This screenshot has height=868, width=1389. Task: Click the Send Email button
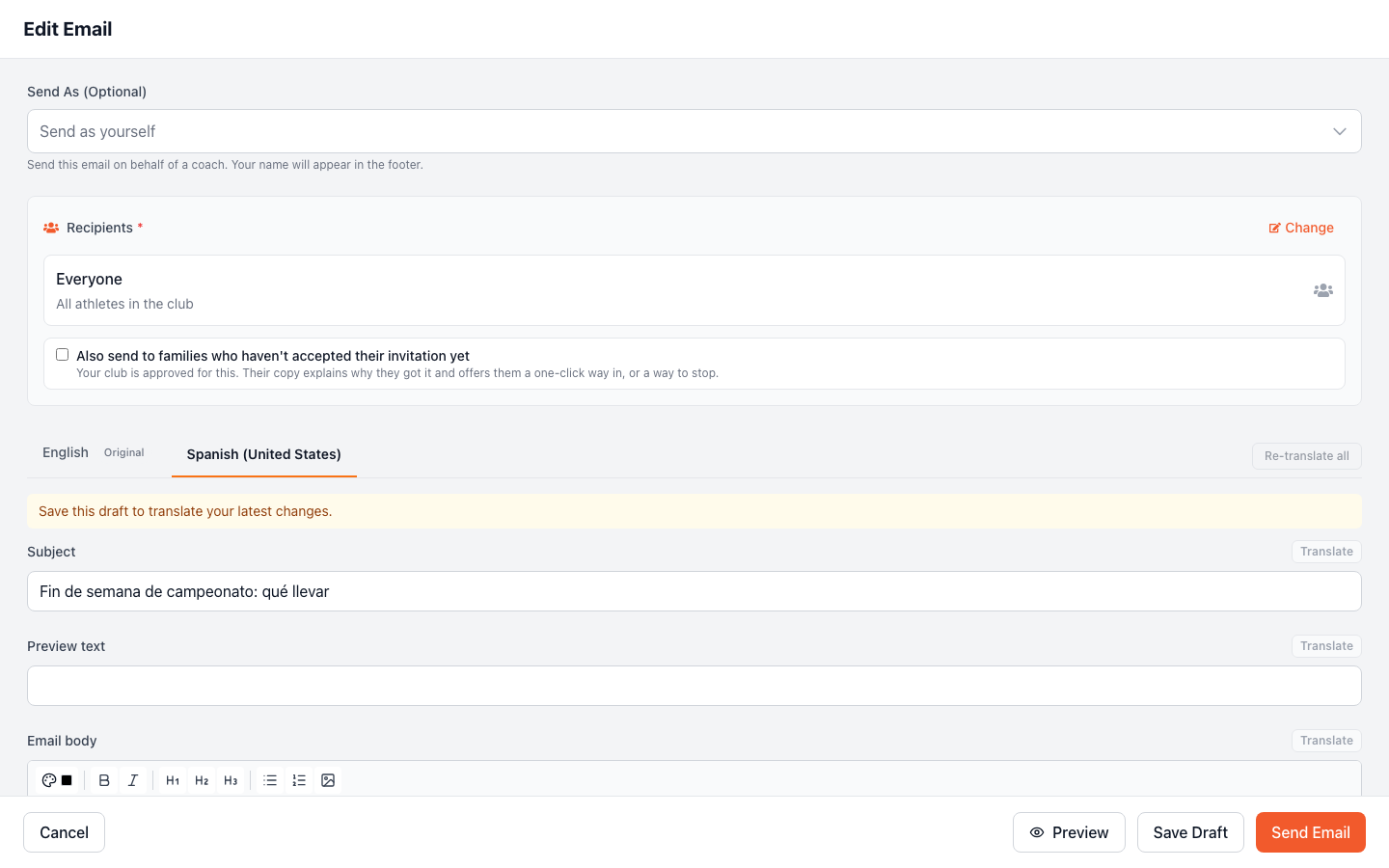pyautogui.click(x=1311, y=832)
